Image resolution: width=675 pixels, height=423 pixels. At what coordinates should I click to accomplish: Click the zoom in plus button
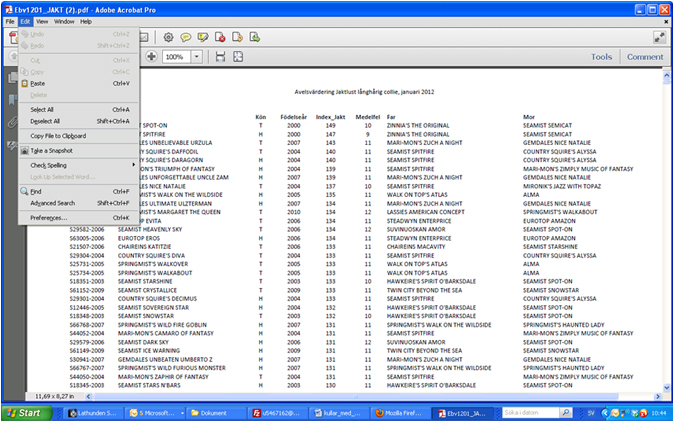coord(152,57)
